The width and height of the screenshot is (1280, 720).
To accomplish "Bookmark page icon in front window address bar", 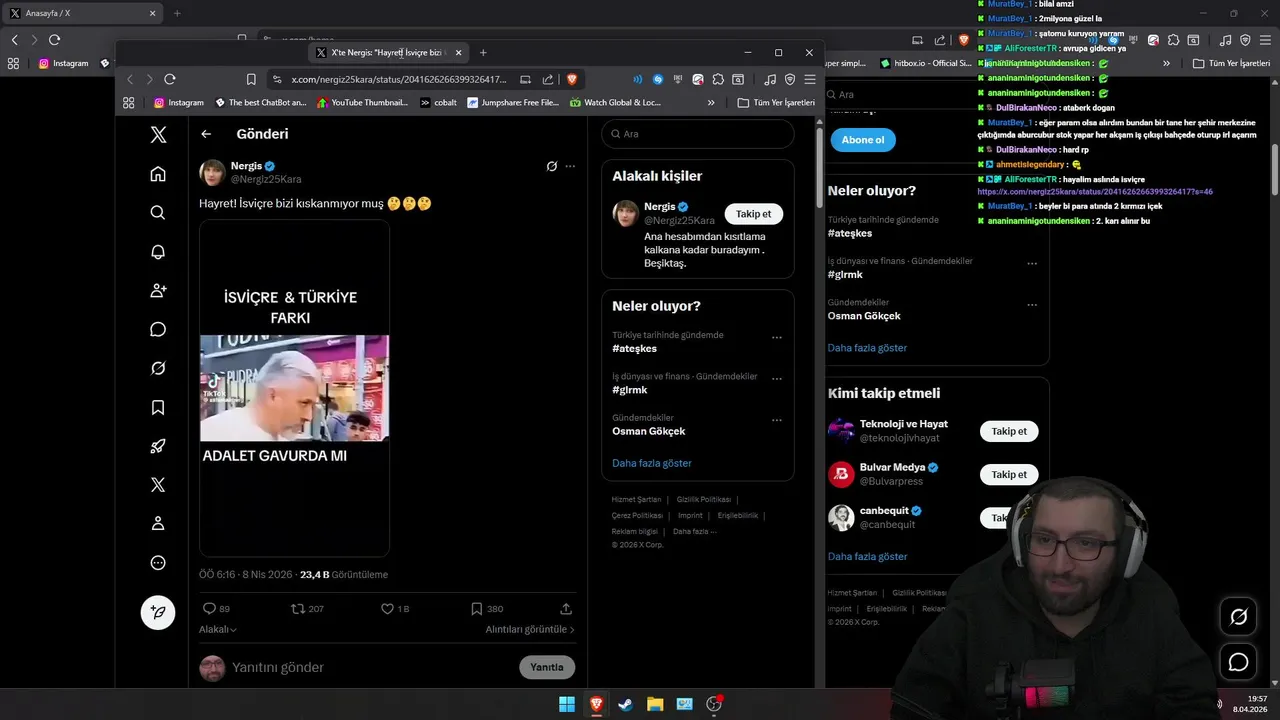I will coord(251,79).
